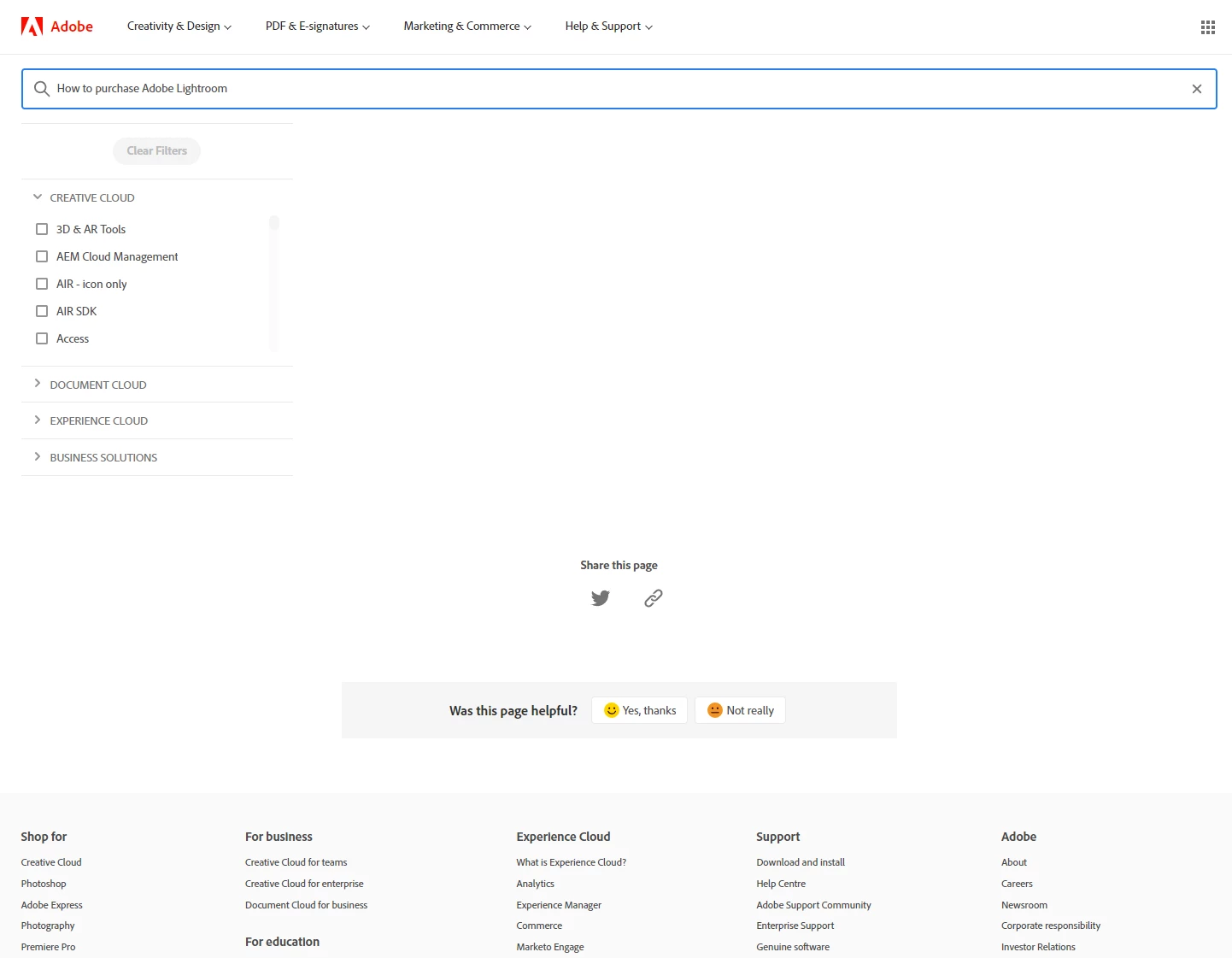This screenshot has height=958, width=1232.
Task: Open the Premiere Pro footer link
Action: (x=49, y=947)
